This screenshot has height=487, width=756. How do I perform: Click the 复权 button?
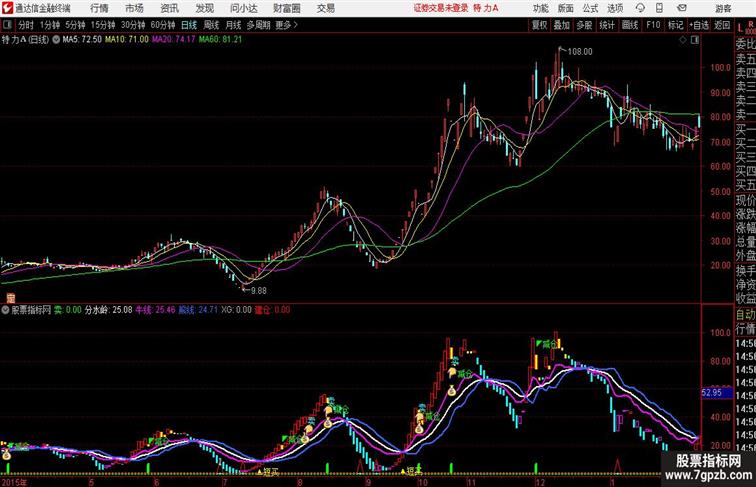point(539,25)
